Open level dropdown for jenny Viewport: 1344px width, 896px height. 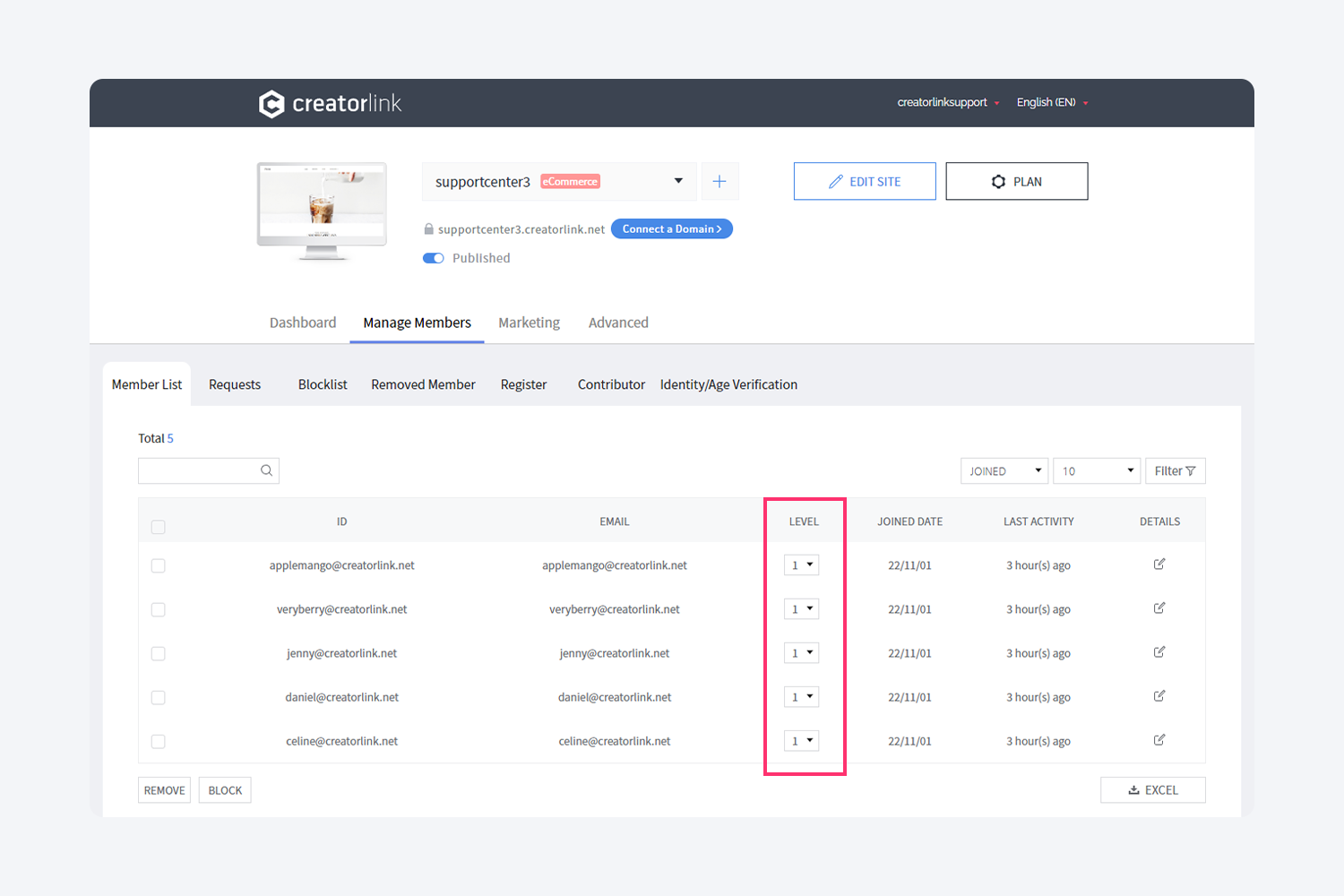click(x=802, y=653)
